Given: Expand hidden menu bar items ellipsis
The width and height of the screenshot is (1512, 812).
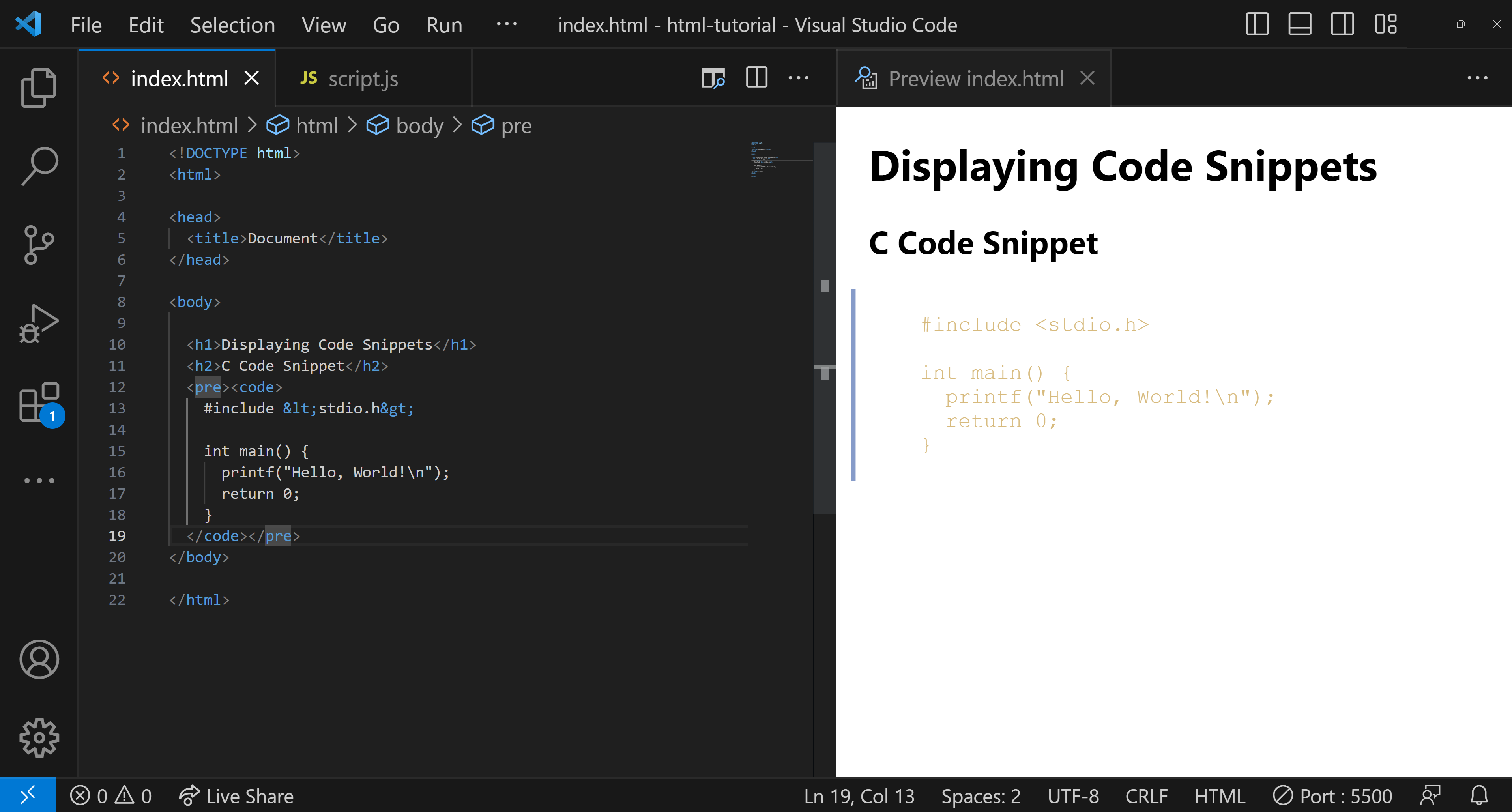Looking at the screenshot, I should click(507, 24).
